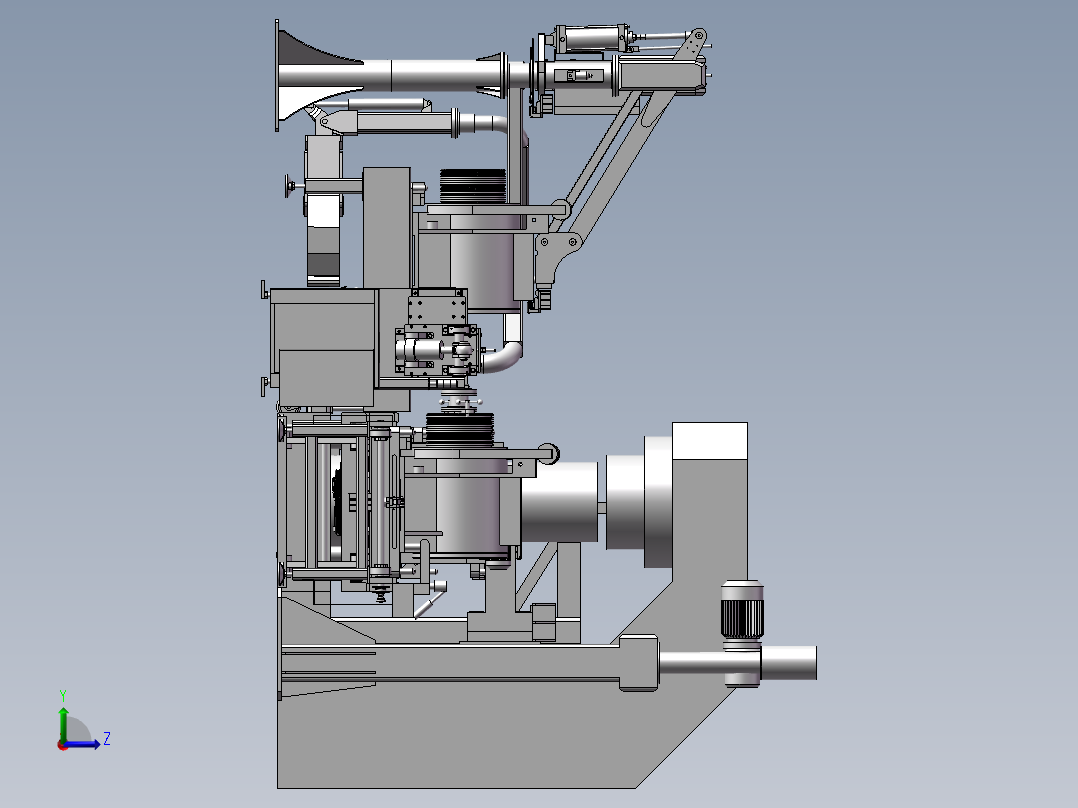This screenshot has height=808, width=1078.
Task: Select the small finned motor at lower right
Action: pos(742,609)
